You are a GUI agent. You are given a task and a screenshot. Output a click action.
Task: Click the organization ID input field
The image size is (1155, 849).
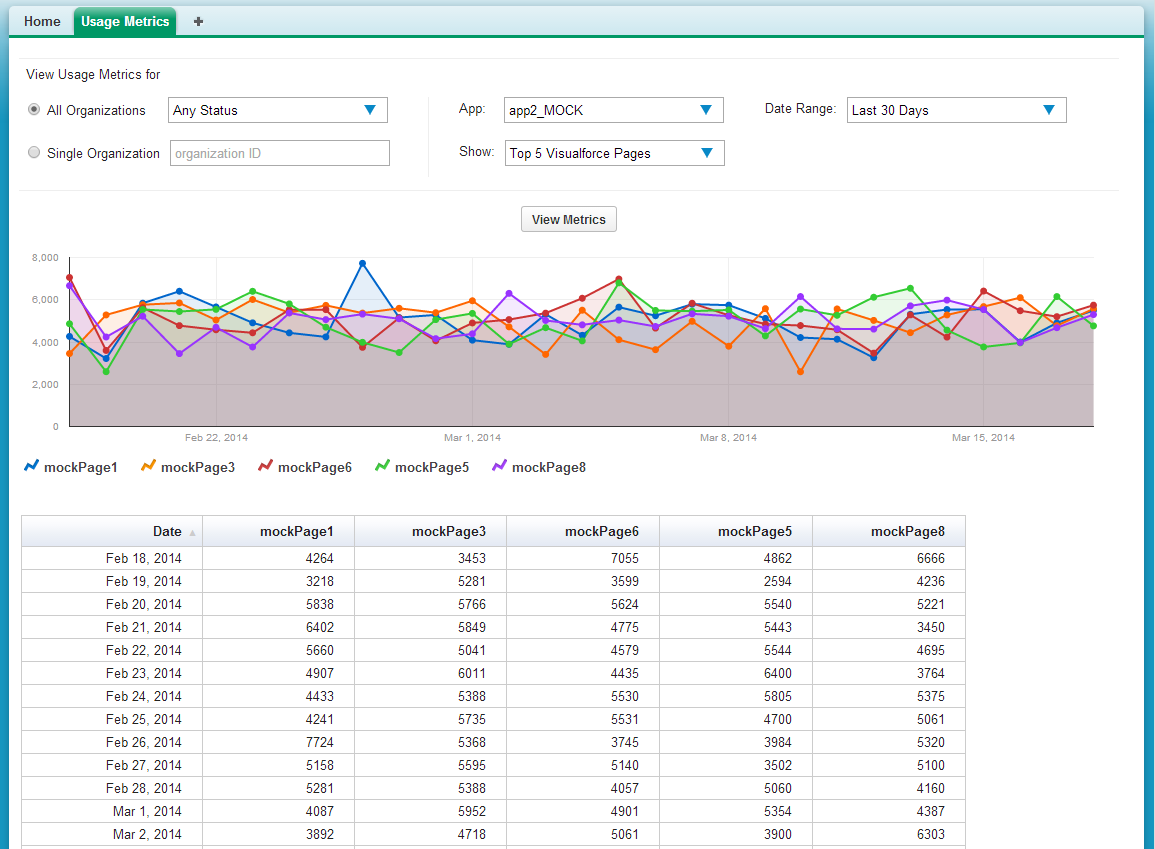tap(280, 153)
